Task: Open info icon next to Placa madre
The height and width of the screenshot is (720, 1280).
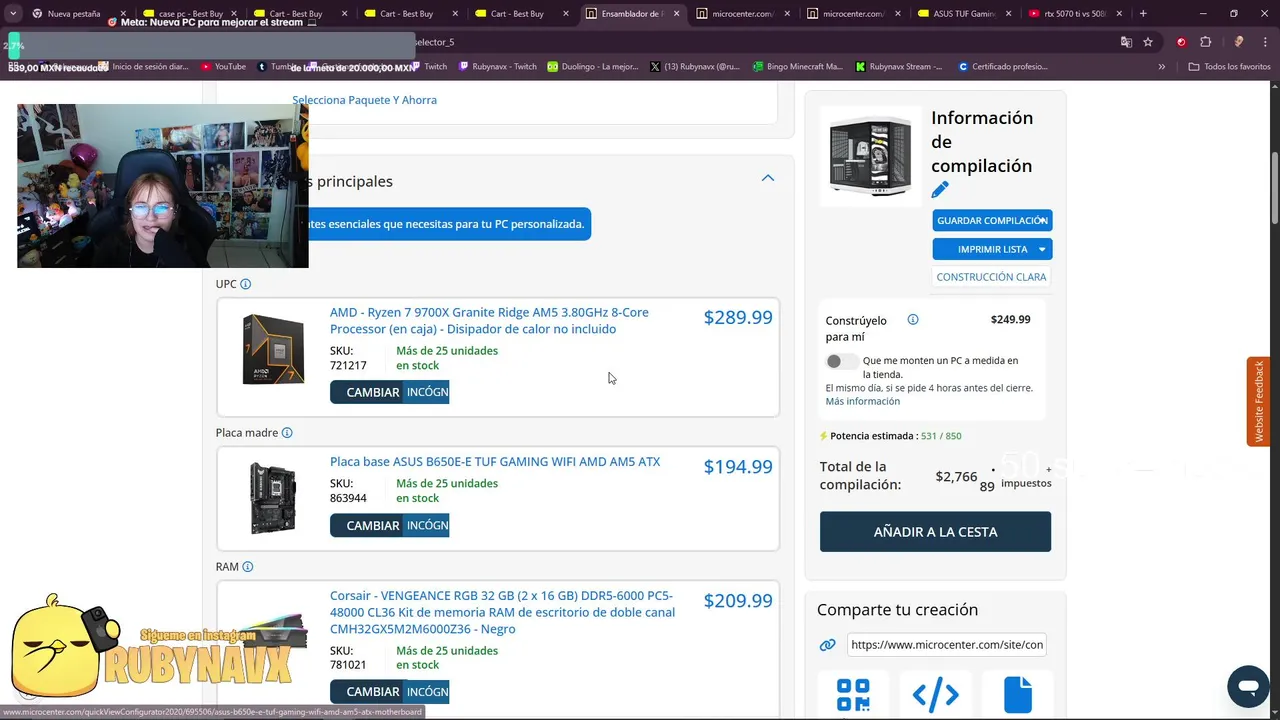Action: click(287, 433)
